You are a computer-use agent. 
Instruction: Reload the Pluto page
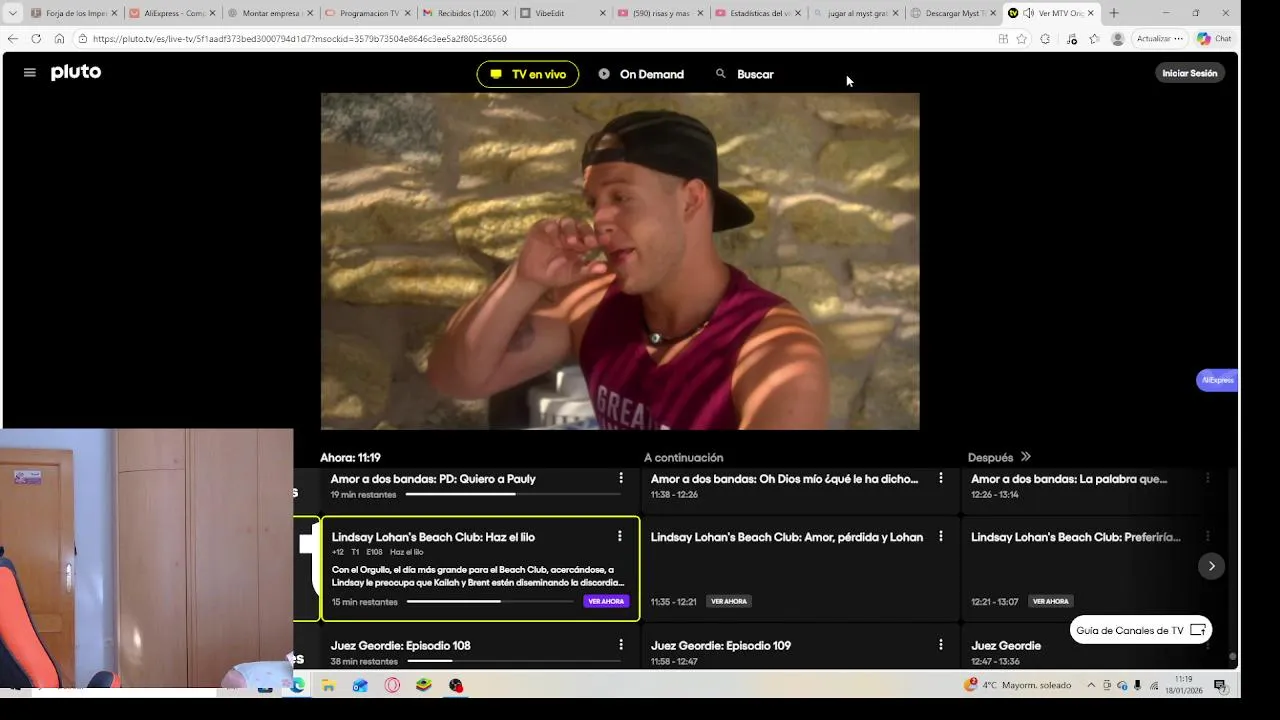(36, 38)
